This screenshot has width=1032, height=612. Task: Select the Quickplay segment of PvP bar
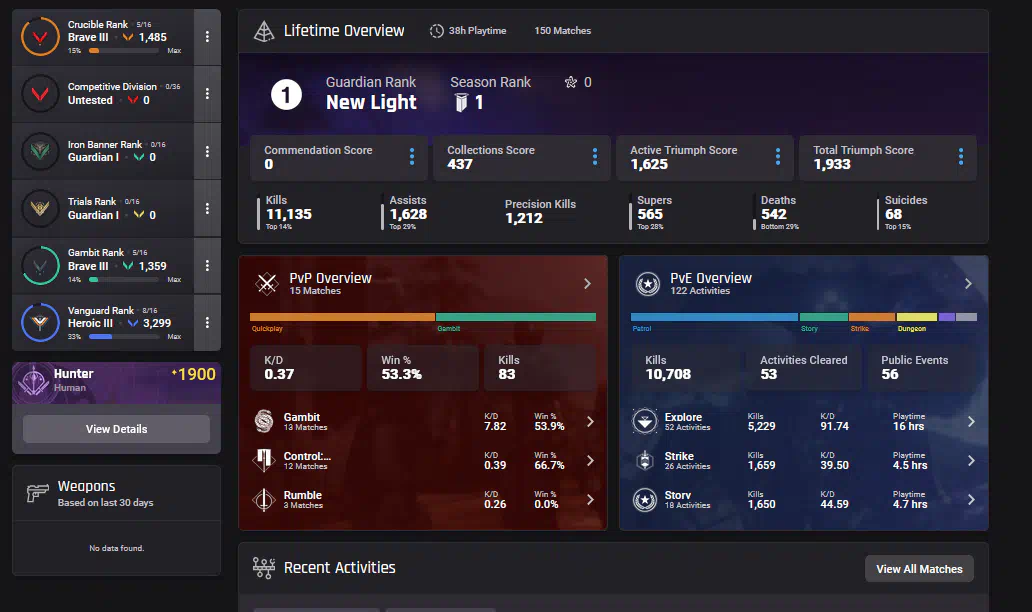(342, 317)
